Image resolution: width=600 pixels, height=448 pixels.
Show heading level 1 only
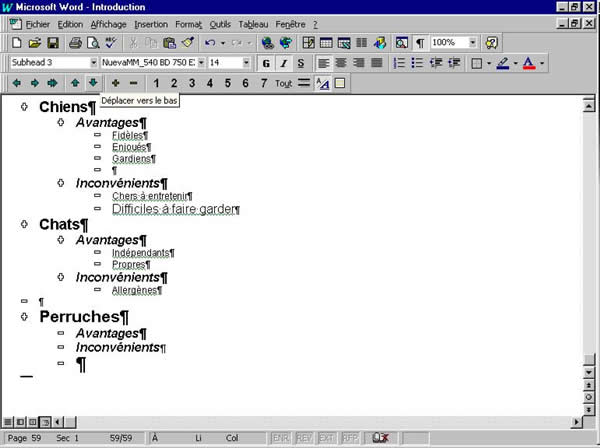tap(156, 83)
